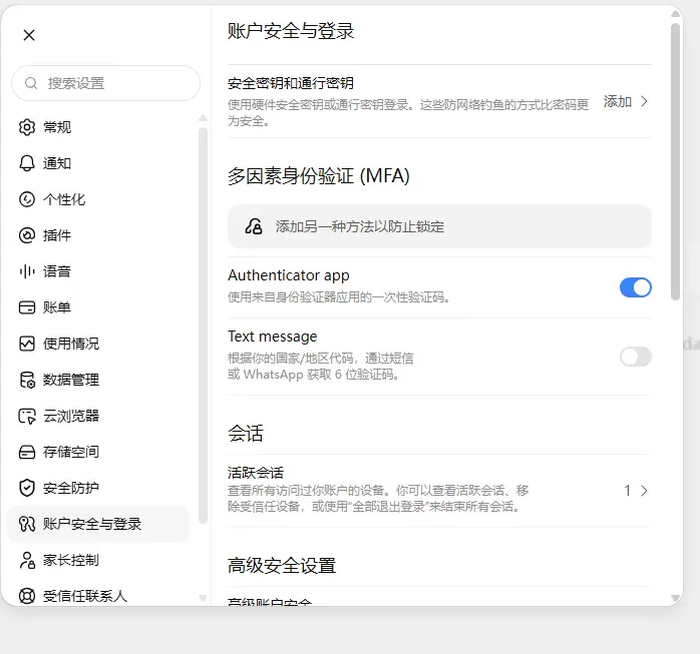Viewport: 700px width, 654px height.
Task: Click the 安全防护 shield icon
Action: [27, 488]
